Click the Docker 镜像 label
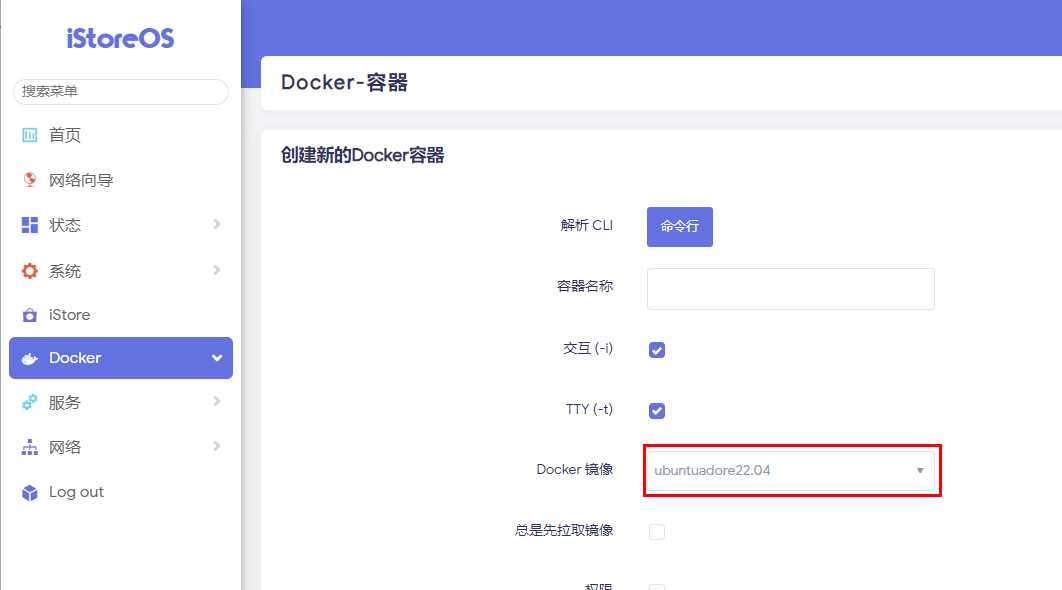Screen dimensions: 1062x590 574,469
